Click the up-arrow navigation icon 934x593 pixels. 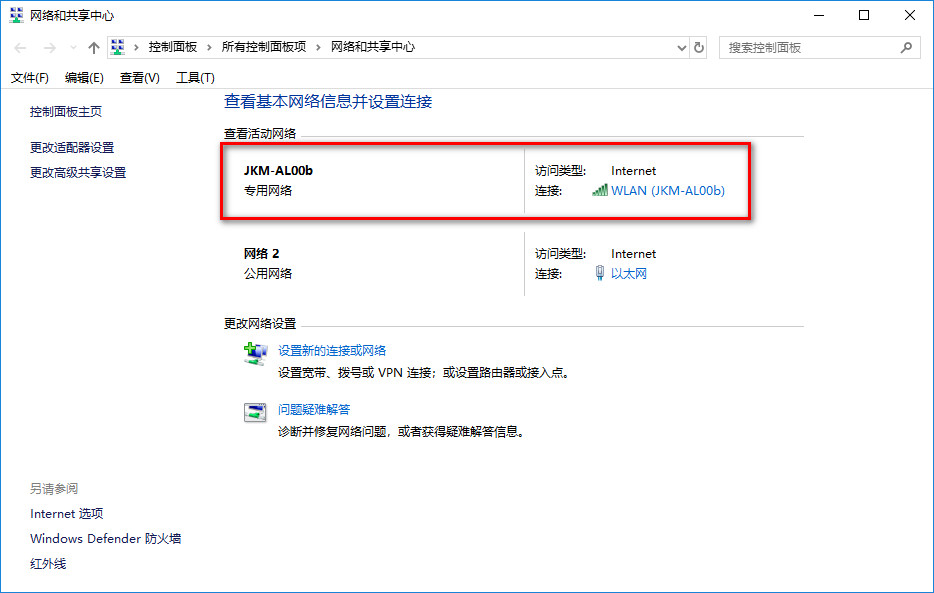coord(93,46)
